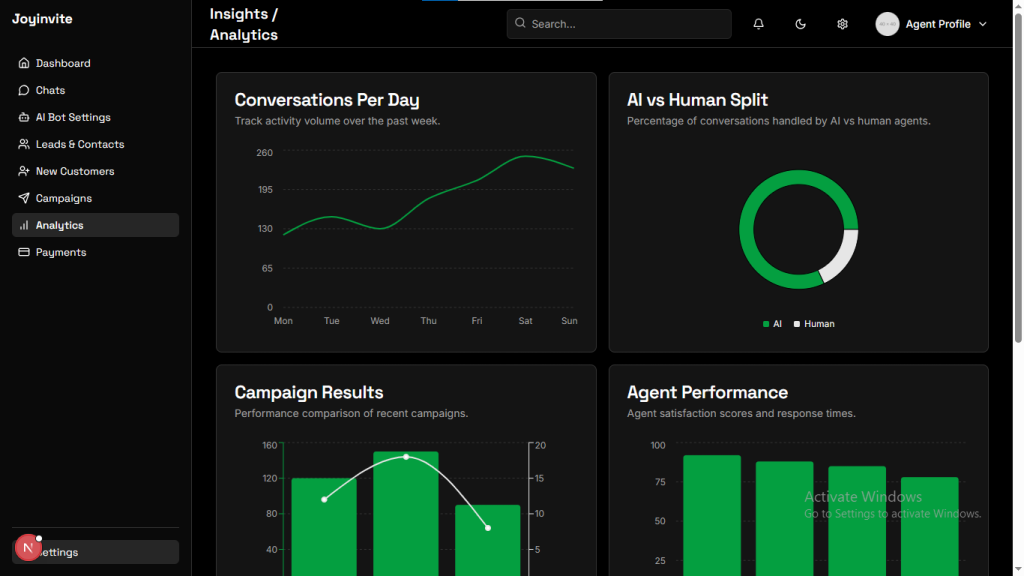Go to Leads & Contacts page

(80, 144)
